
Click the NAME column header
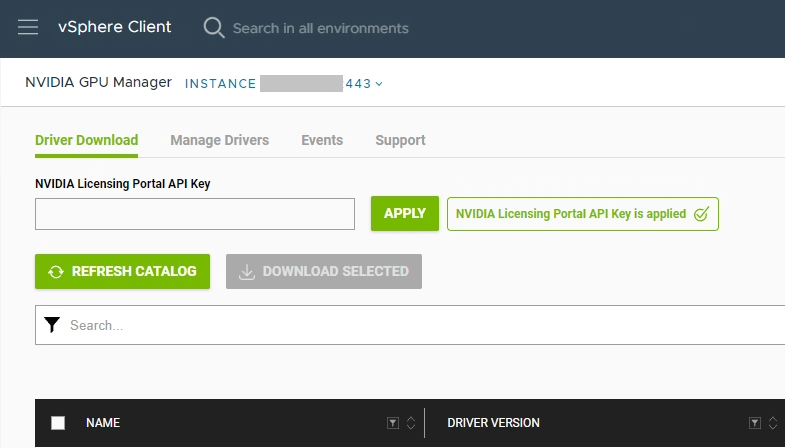[x=103, y=423]
